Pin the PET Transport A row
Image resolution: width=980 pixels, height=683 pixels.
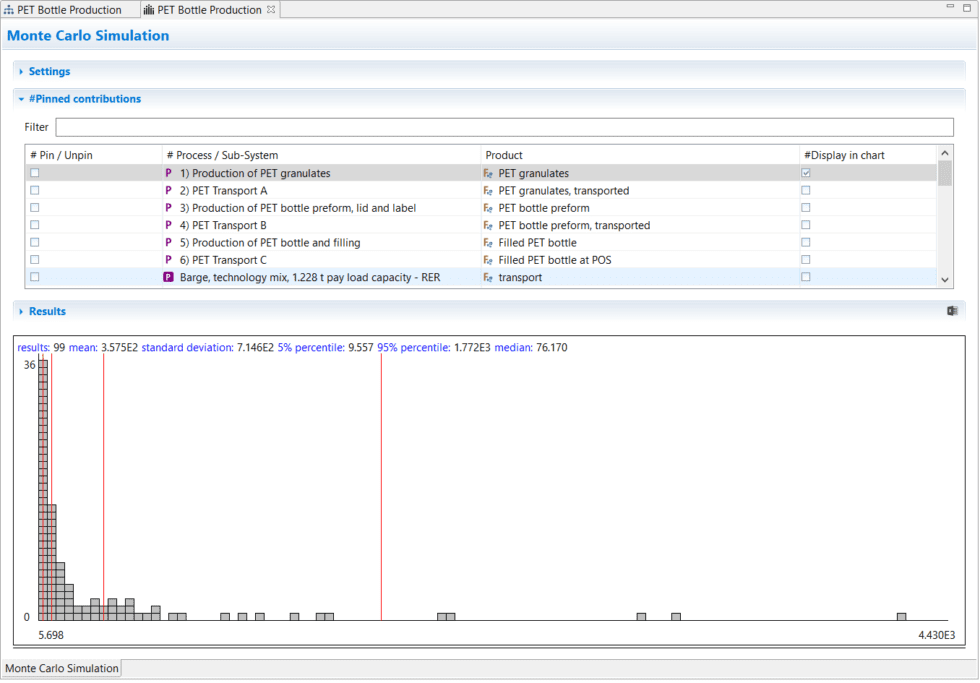point(35,191)
